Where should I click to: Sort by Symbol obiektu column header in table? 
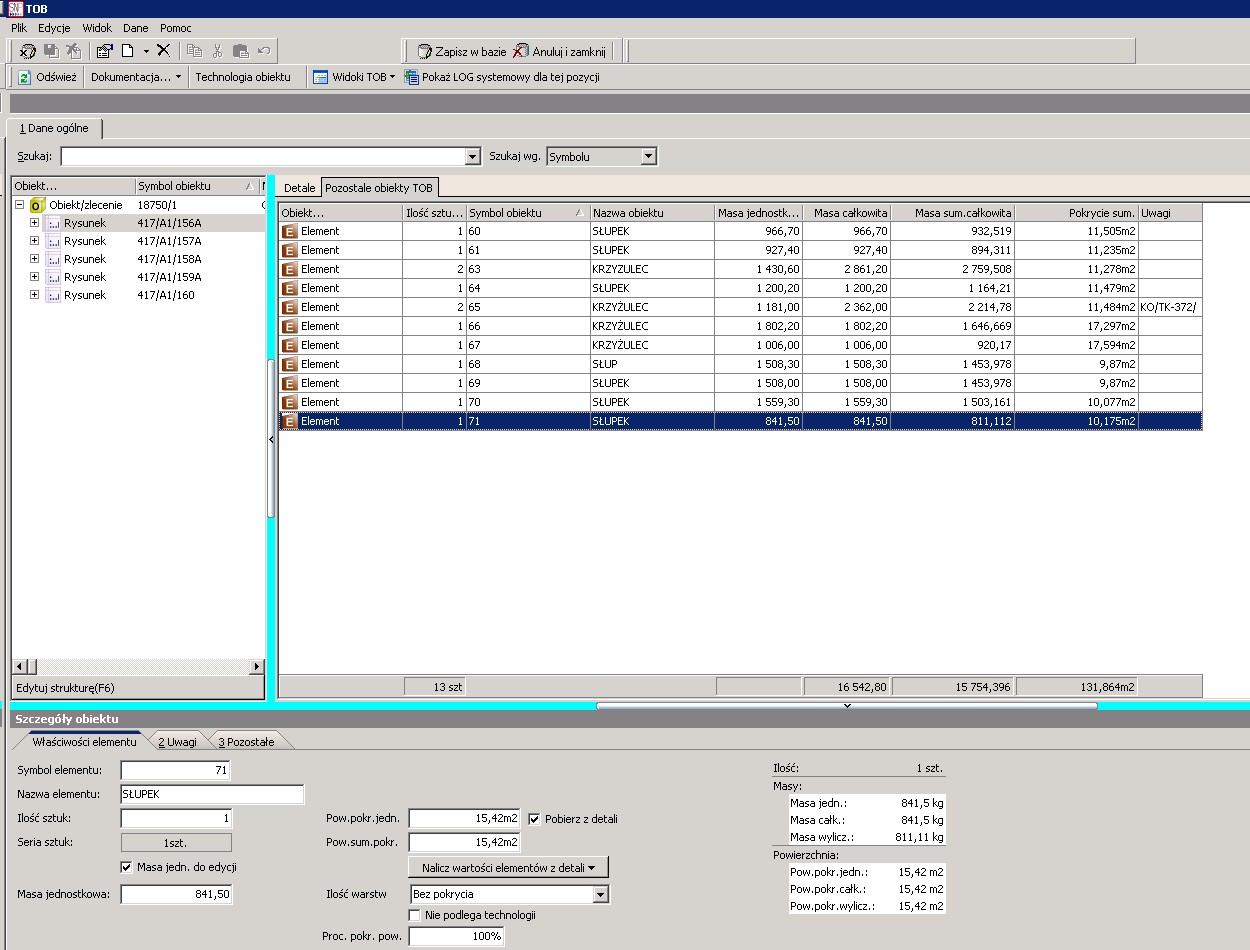(528, 213)
